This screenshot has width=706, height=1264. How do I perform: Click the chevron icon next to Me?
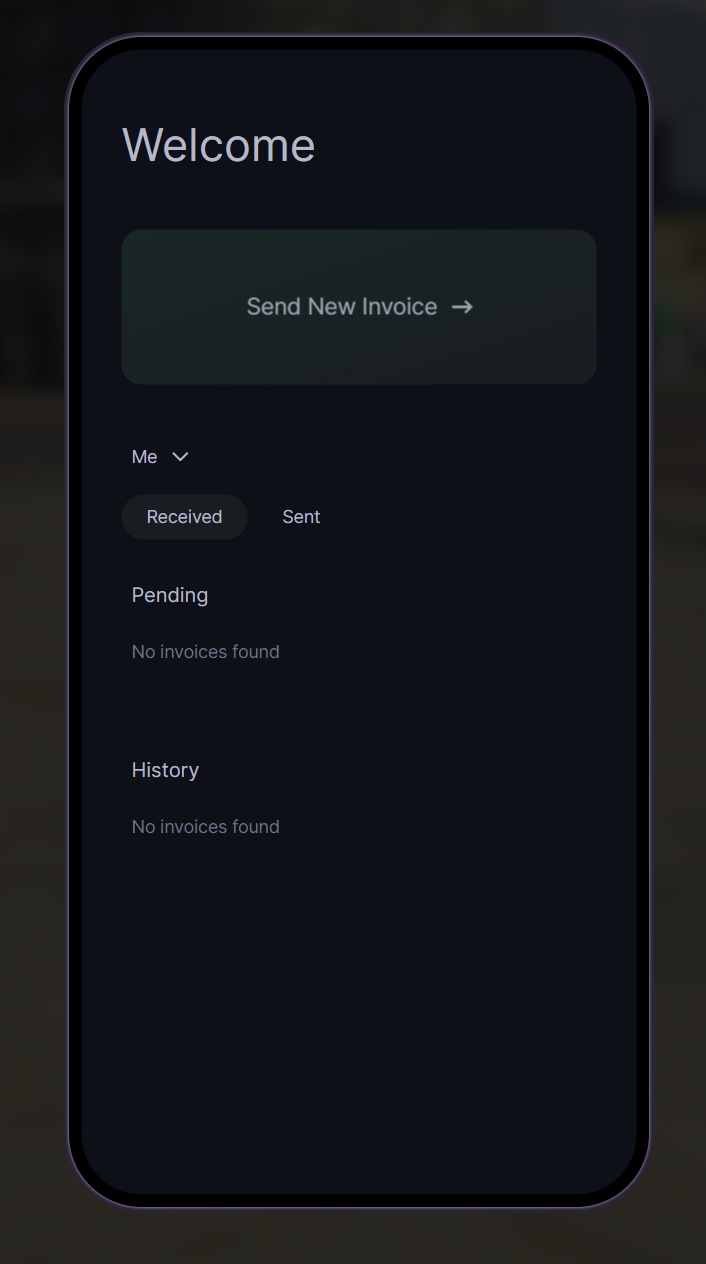180,457
